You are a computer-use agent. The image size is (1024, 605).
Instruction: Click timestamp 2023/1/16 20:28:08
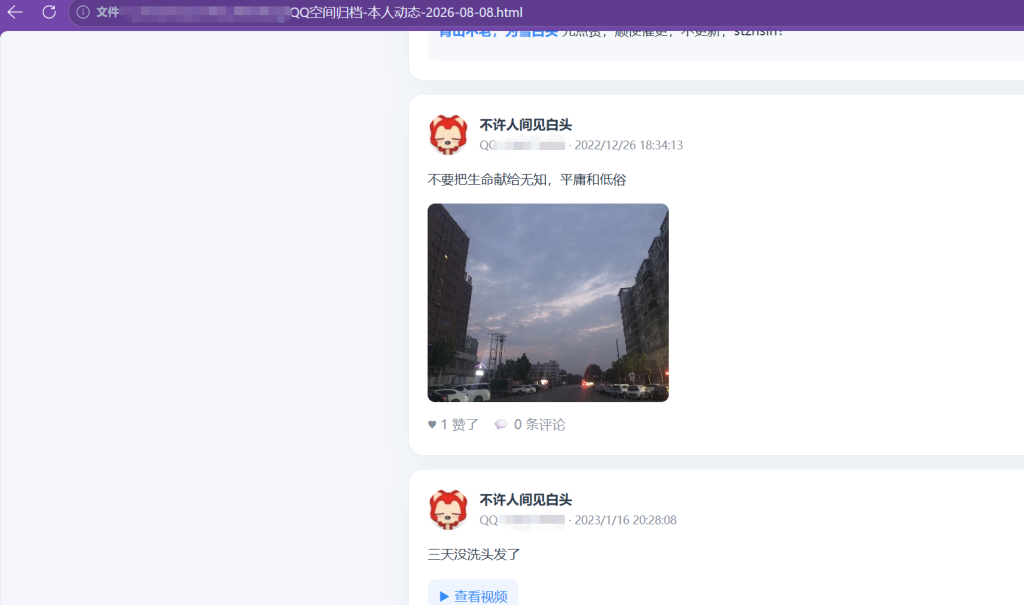626,520
